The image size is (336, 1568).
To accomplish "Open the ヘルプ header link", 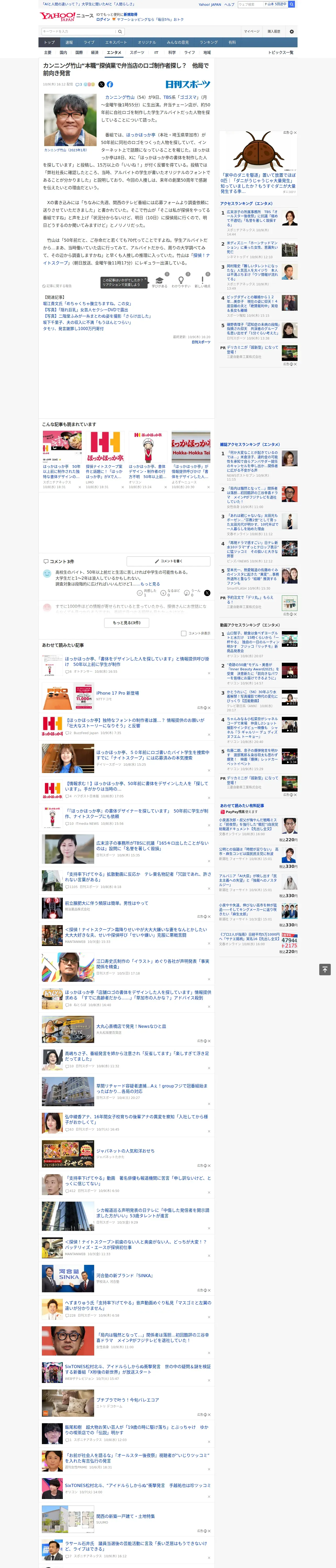I will (229, 4).
